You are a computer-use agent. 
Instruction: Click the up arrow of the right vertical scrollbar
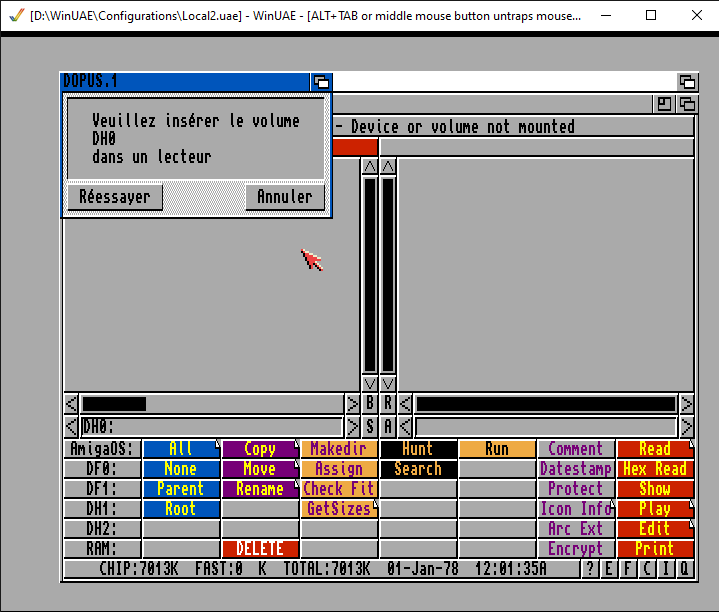click(x=388, y=167)
